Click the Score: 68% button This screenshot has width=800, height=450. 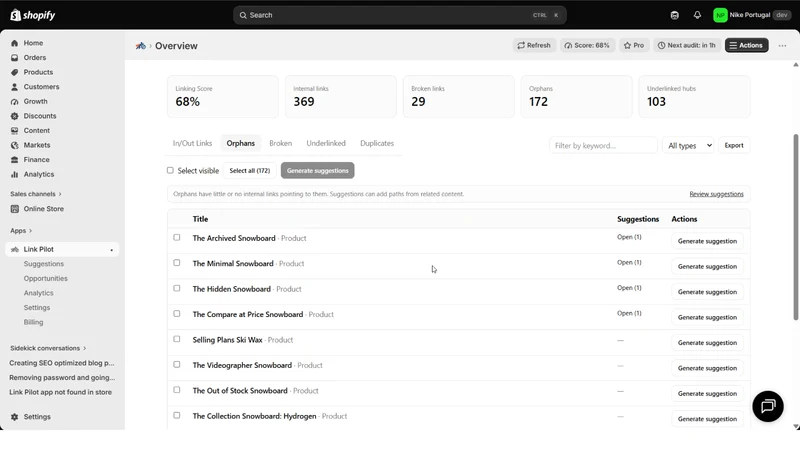[587, 45]
